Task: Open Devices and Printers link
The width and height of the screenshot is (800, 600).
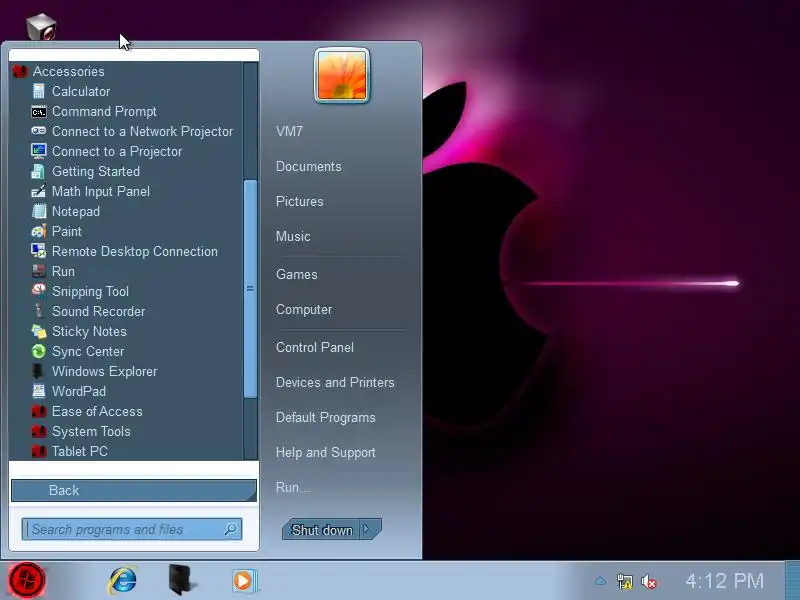Action: pos(335,383)
